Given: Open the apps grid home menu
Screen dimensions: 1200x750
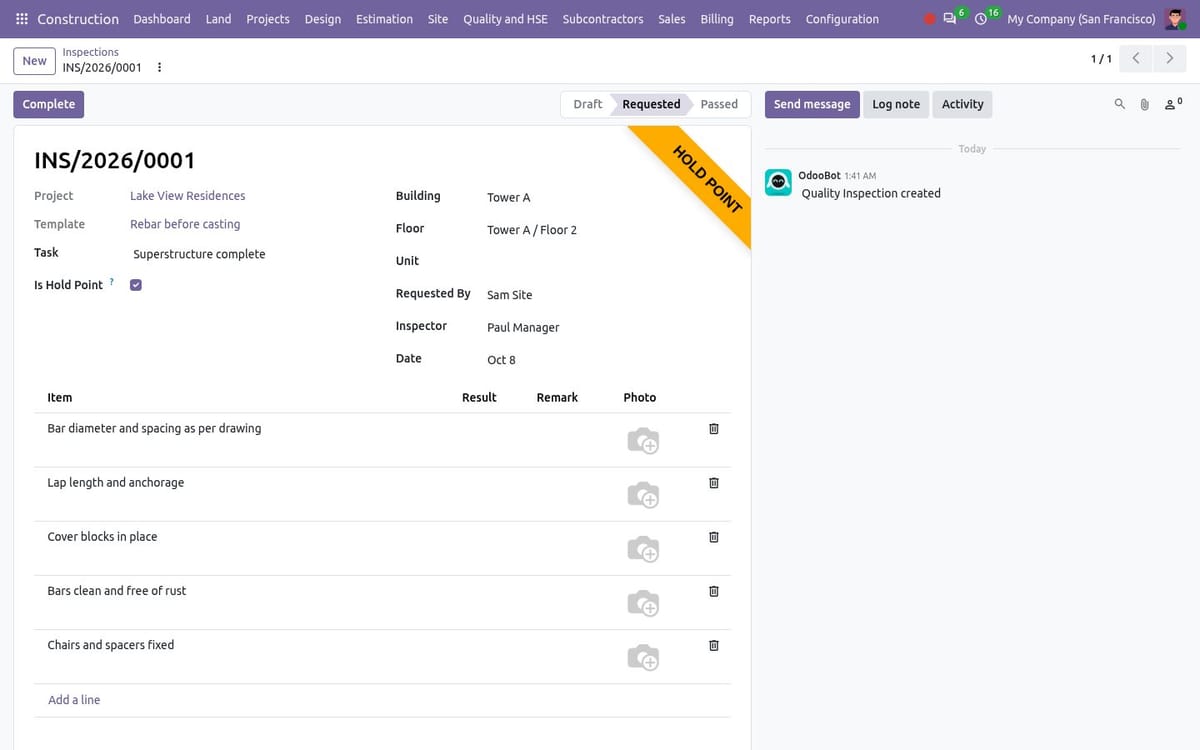Looking at the screenshot, I should [x=22, y=19].
